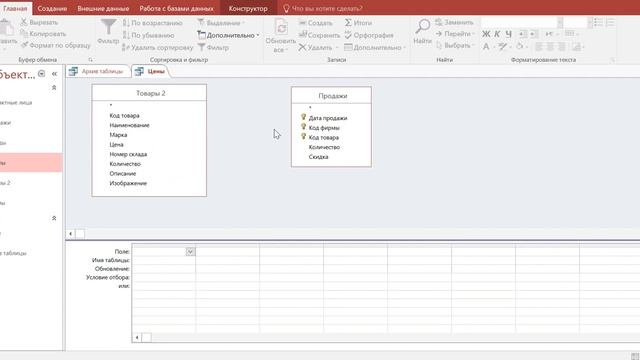Viewport: 640px width, 360px height.
Task: Click the Вырезать (Cut) scissors icon
Action: coord(24,22)
